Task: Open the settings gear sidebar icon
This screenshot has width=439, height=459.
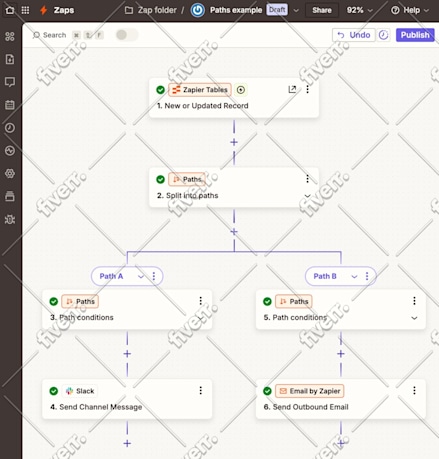Action: click(x=10, y=173)
